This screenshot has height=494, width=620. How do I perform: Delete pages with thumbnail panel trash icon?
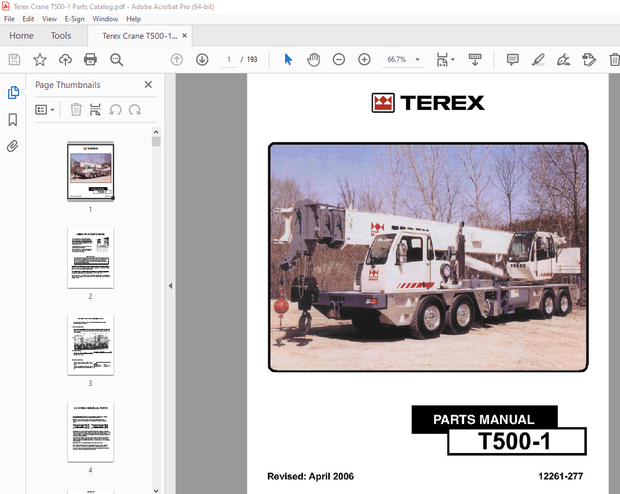[x=76, y=110]
